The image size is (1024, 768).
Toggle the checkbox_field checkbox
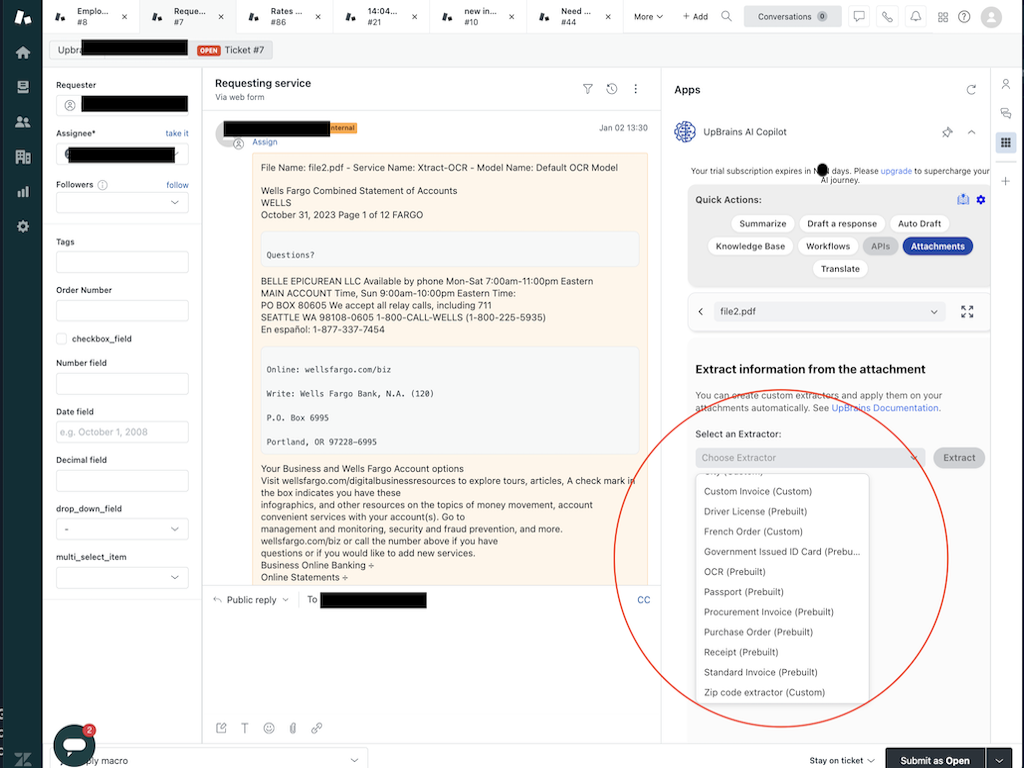click(63, 339)
